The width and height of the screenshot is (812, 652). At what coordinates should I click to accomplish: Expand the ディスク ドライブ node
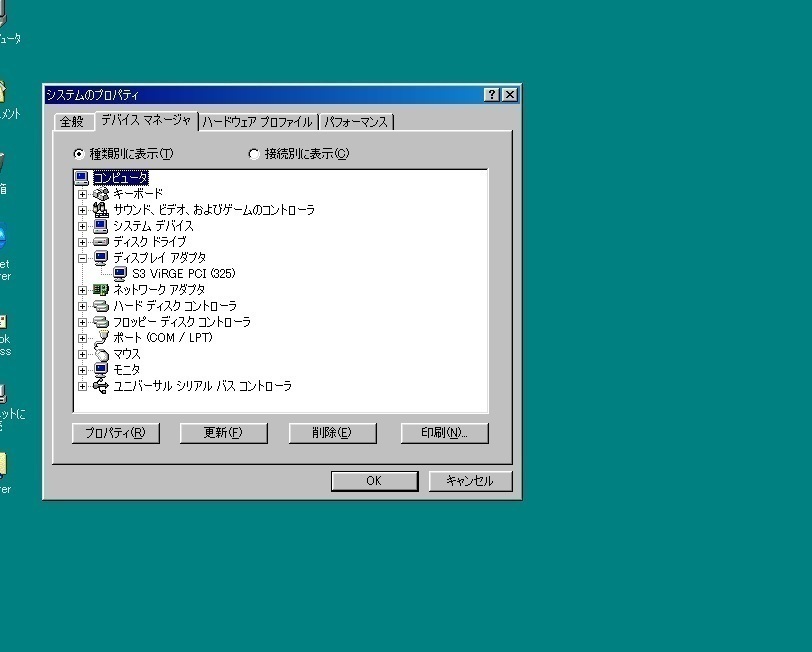click(x=82, y=242)
